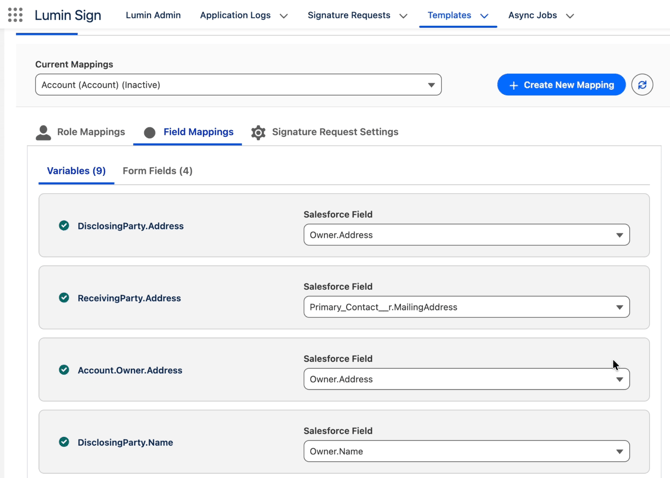This screenshot has height=478, width=670.
Task: Click the Role Mappings person icon
Action: pyautogui.click(x=43, y=132)
